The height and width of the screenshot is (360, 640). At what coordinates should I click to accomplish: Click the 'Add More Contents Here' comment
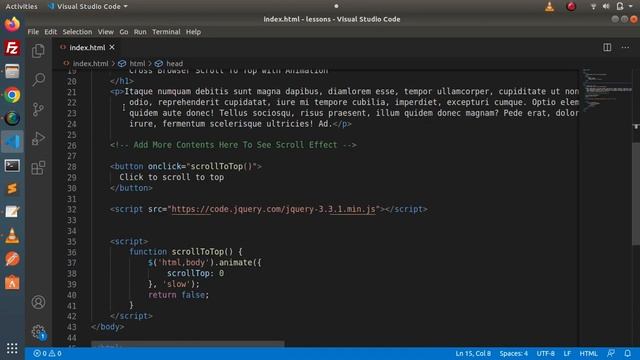tap(233, 145)
